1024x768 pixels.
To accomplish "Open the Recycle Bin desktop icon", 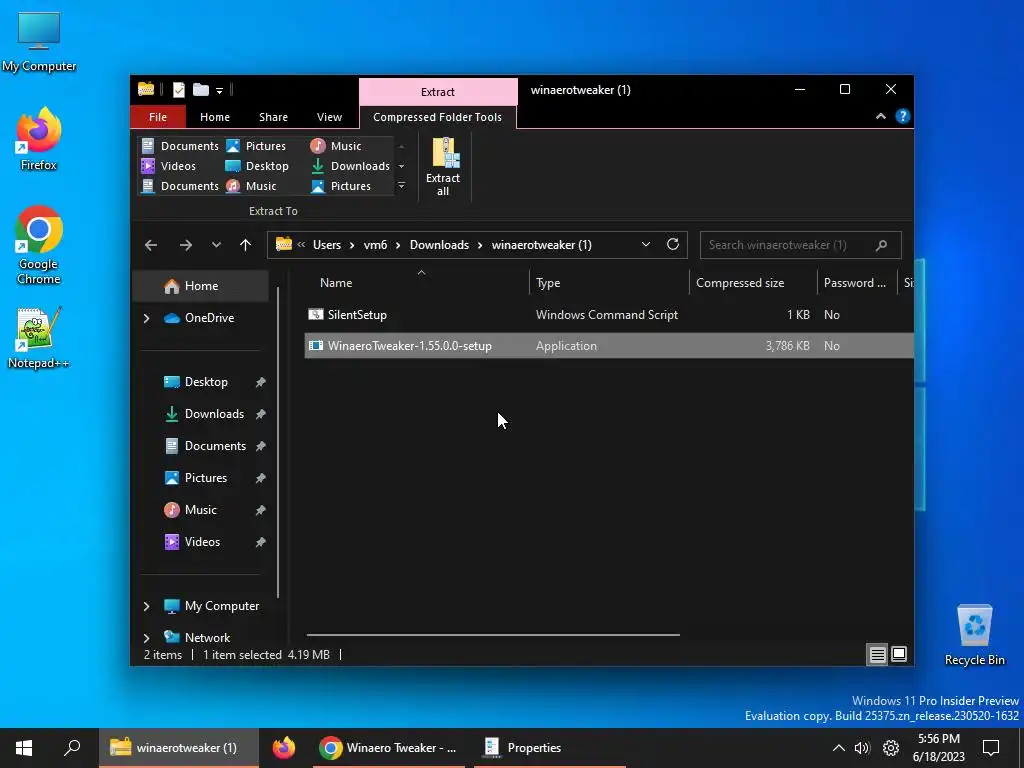I will [974, 635].
